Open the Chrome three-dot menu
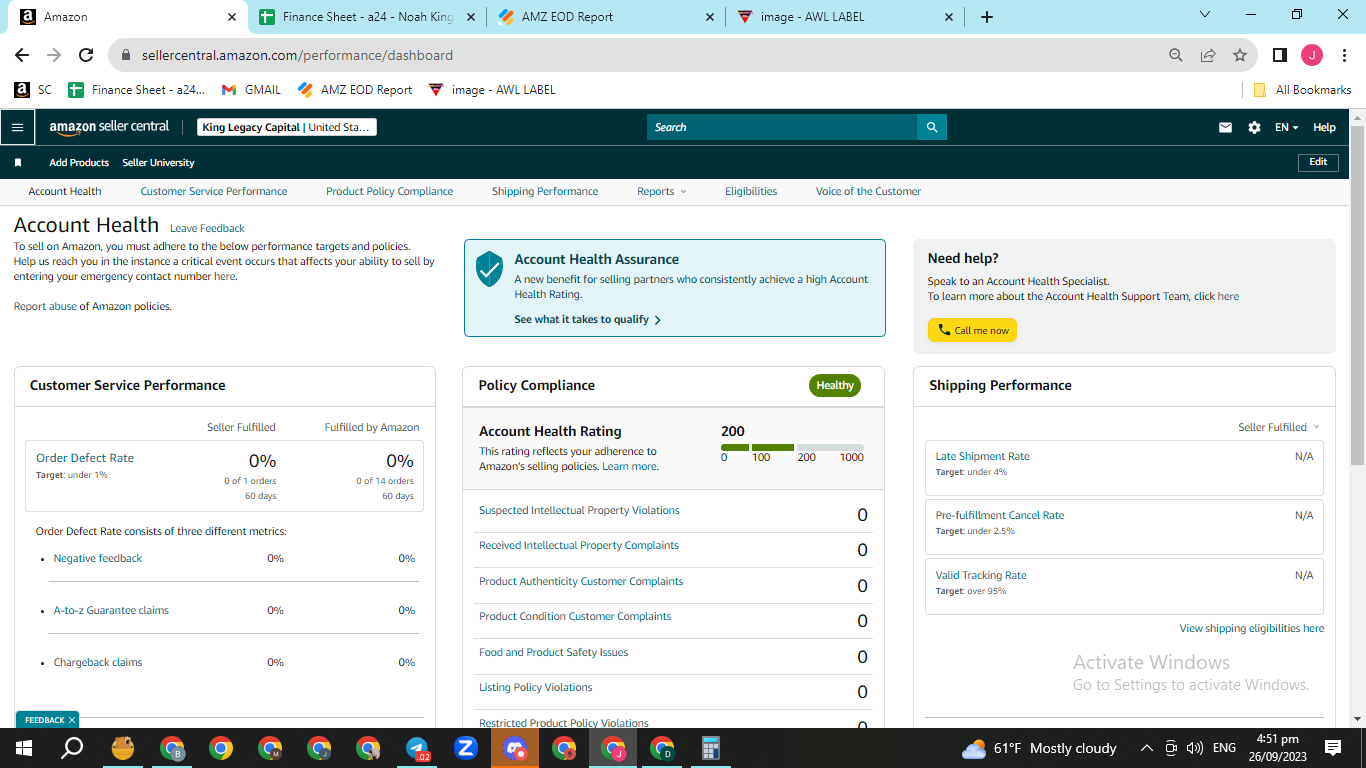Image resolution: width=1366 pixels, height=768 pixels. (x=1344, y=55)
